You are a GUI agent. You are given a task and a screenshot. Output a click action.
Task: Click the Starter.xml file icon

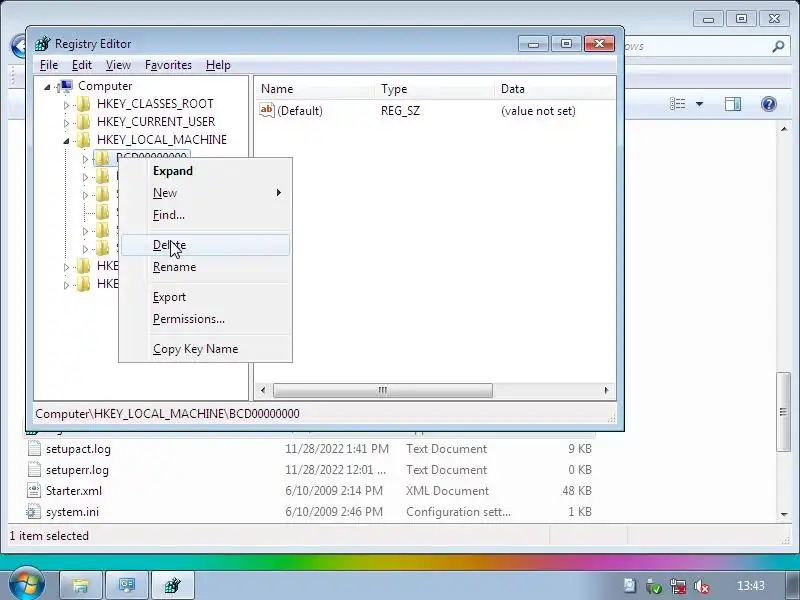pos(34,490)
